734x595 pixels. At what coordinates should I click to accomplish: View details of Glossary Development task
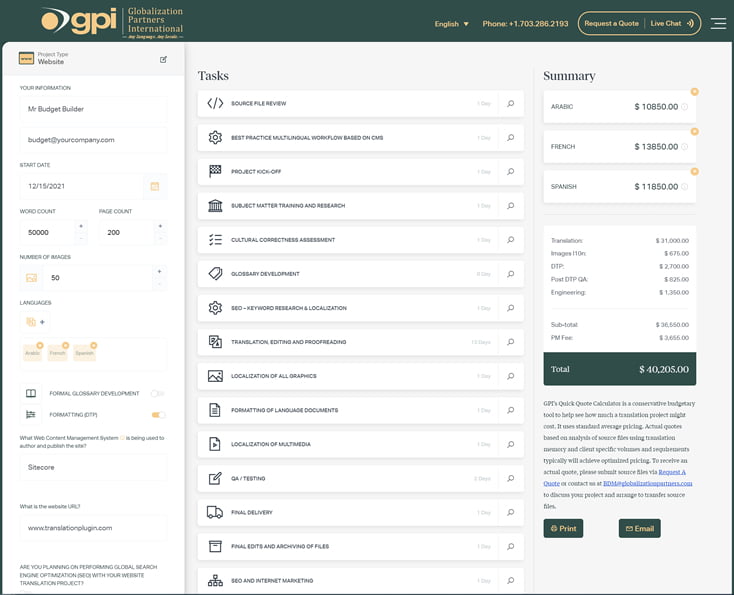511,274
